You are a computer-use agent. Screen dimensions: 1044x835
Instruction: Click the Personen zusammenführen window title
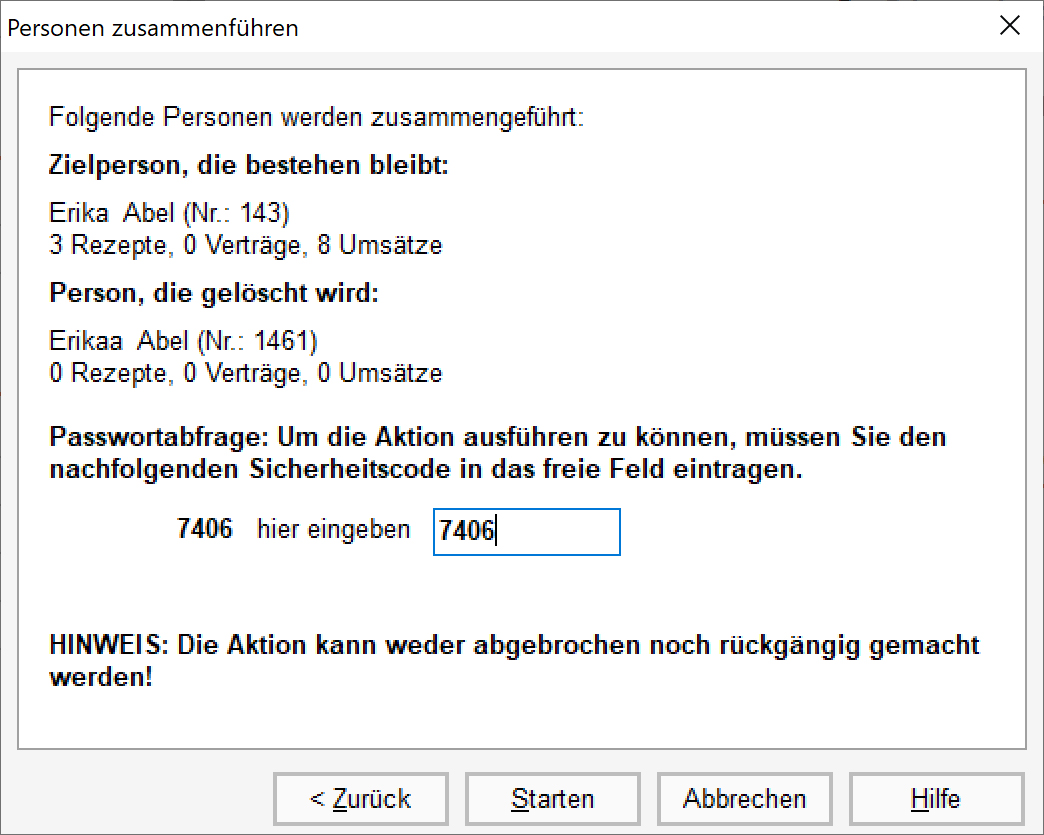153,28
